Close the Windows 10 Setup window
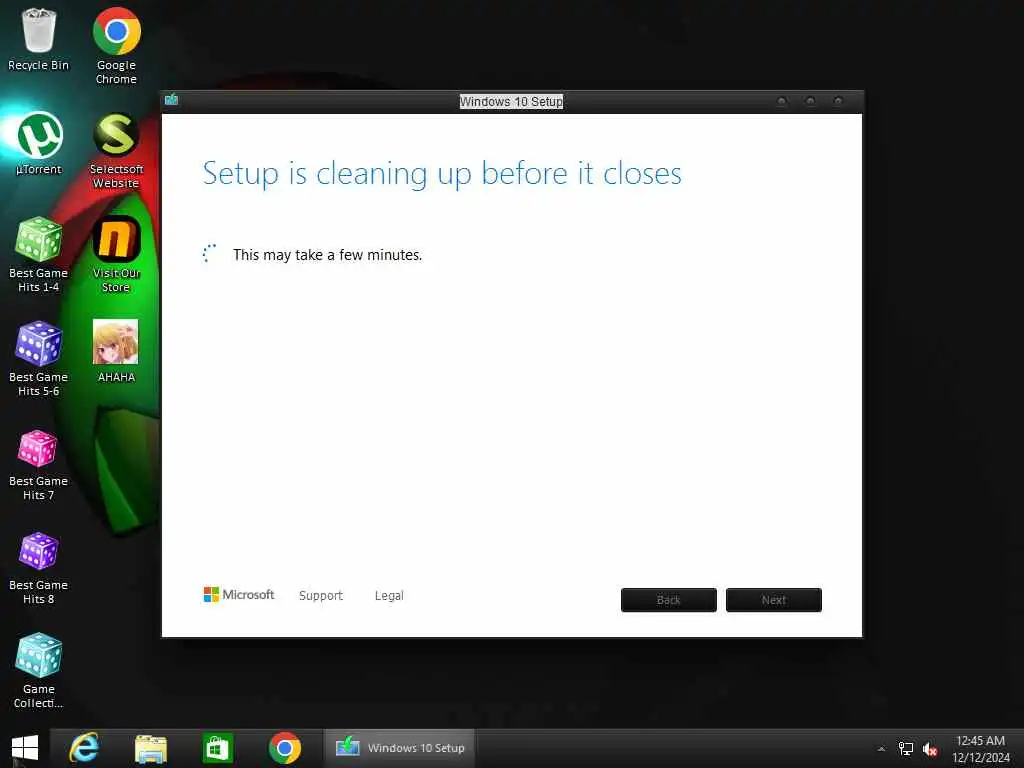Image resolution: width=1024 pixels, height=768 pixels. [839, 101]
